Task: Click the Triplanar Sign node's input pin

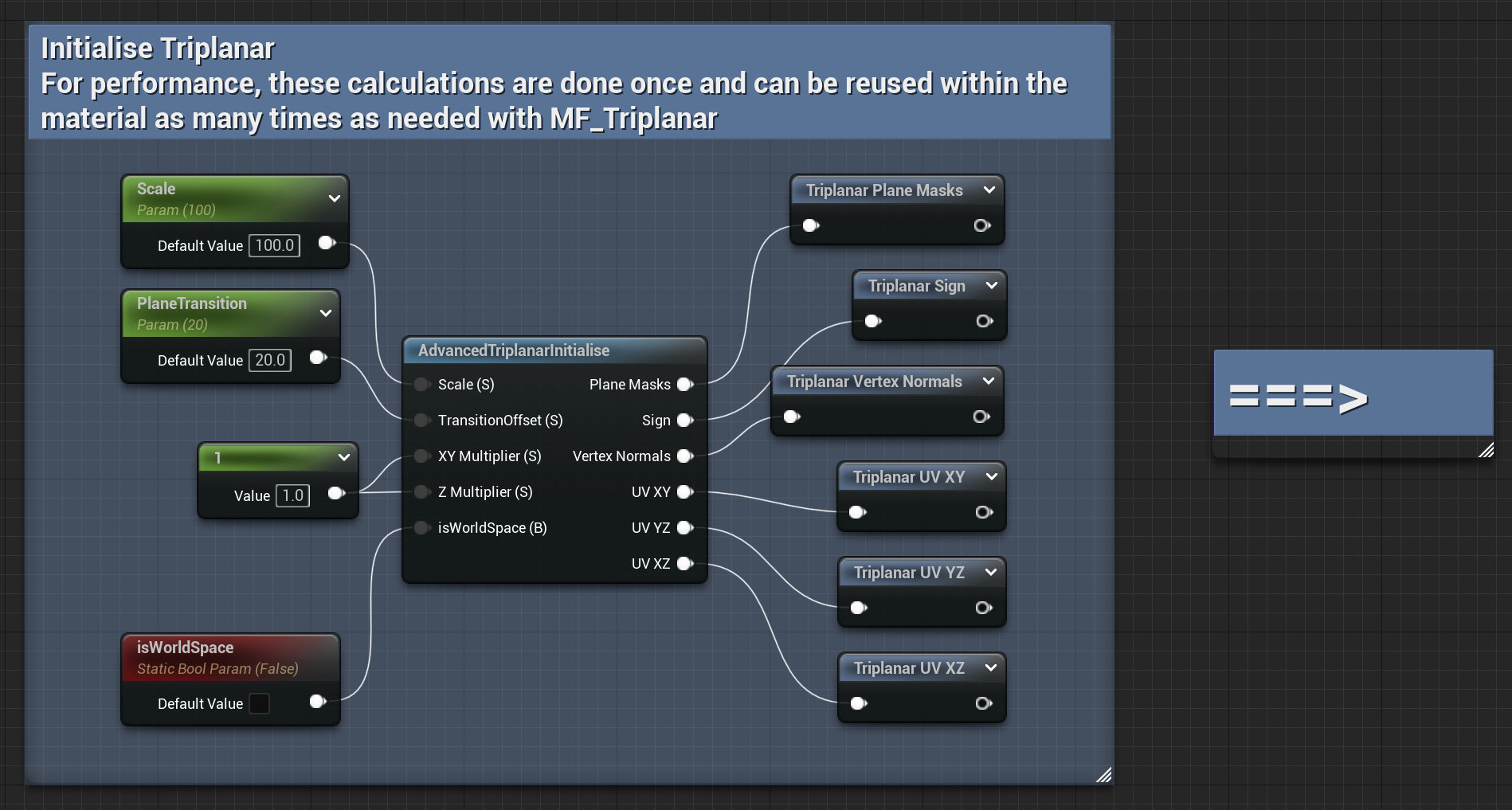Action: [872, 321]
